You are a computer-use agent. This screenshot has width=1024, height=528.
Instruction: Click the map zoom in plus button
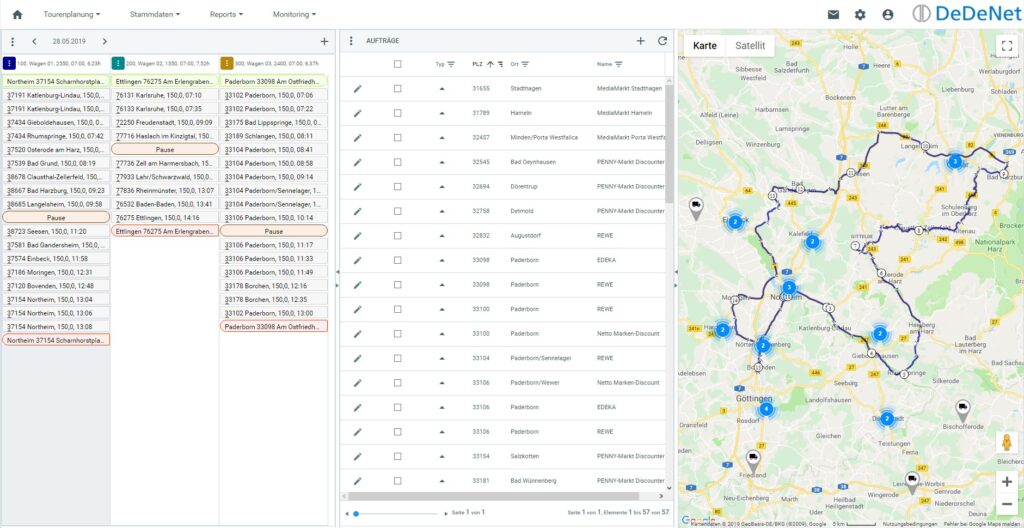(1006, 481)
